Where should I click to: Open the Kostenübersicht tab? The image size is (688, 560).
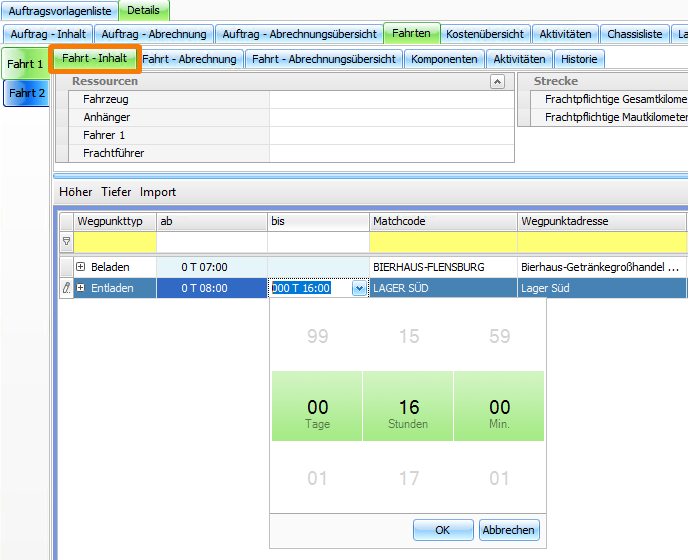click(484, 33)
